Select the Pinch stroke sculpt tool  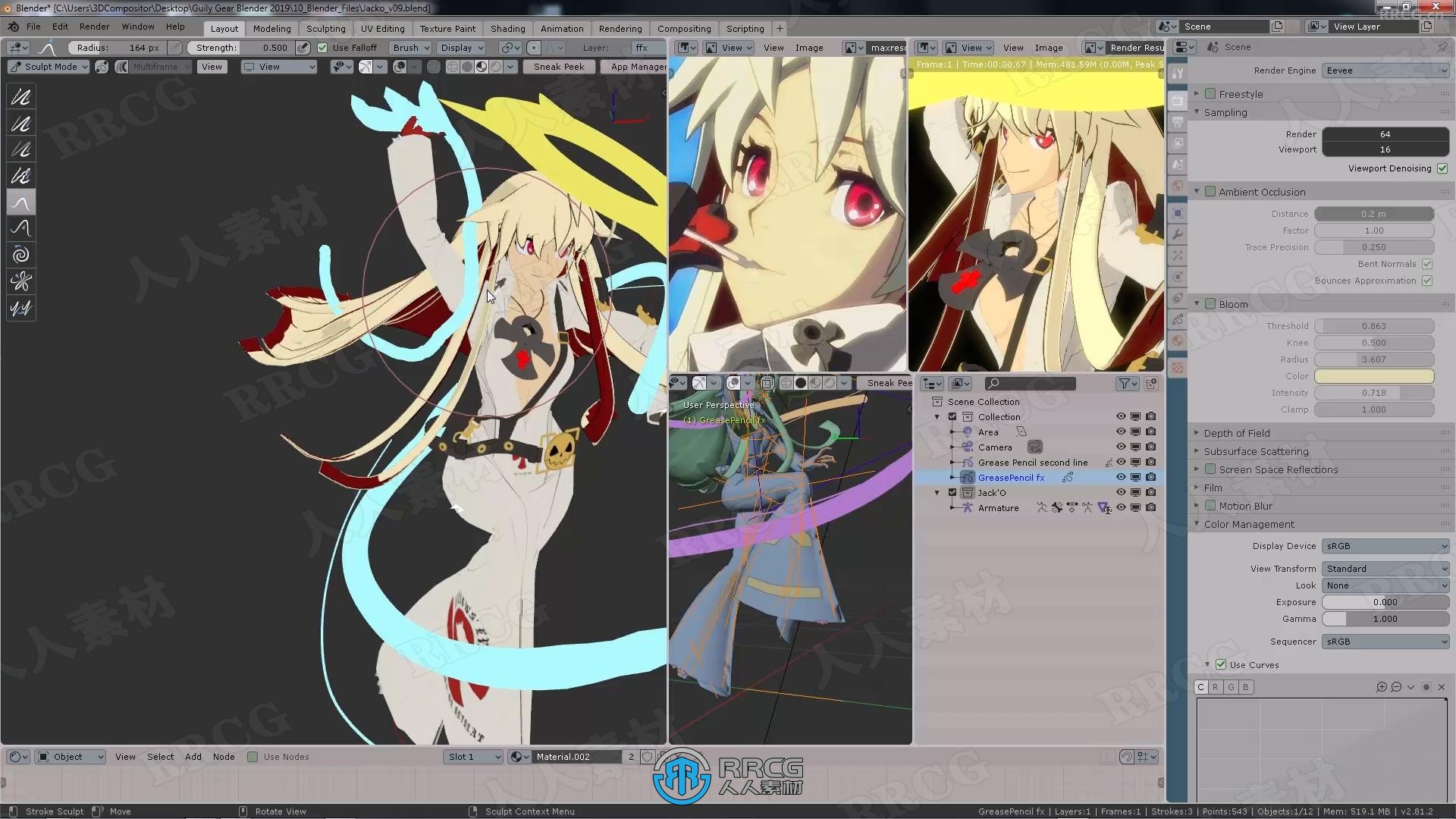(21, 281)
